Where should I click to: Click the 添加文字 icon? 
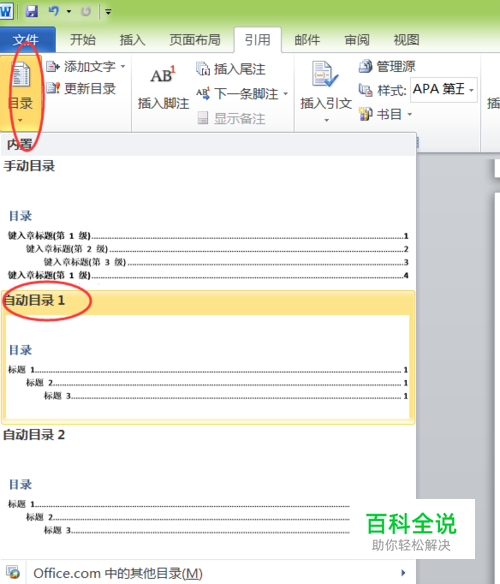point(53,67)
